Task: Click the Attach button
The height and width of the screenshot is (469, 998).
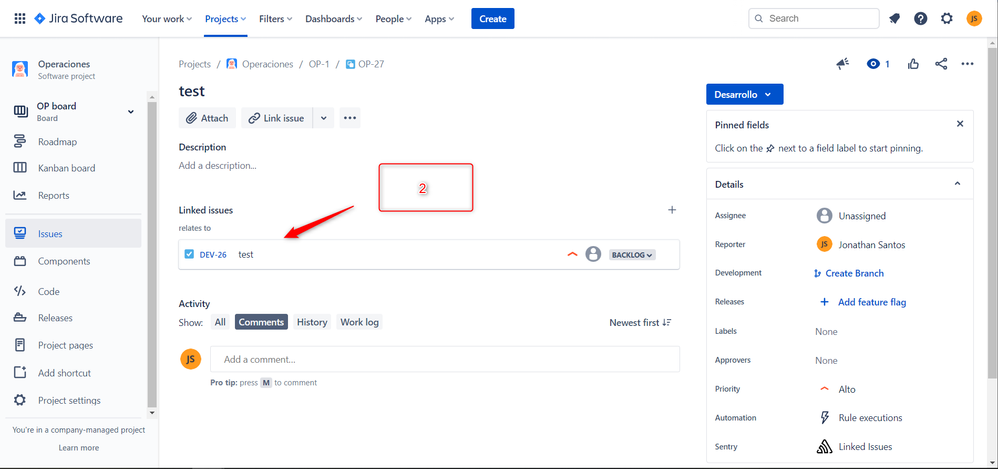Action: (x=207, y=118)
